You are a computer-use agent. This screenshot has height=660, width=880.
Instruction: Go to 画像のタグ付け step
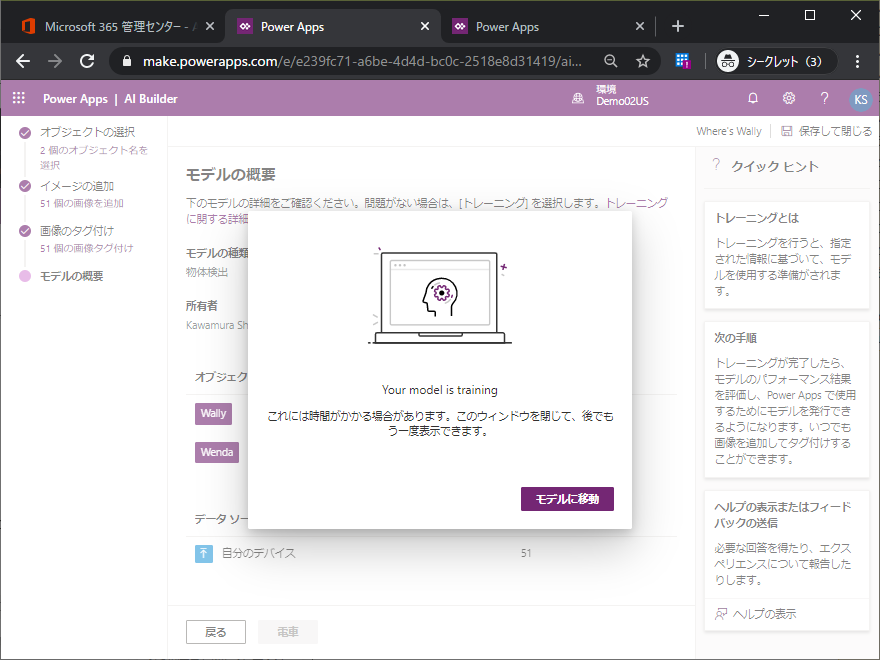tap(77, 231)
